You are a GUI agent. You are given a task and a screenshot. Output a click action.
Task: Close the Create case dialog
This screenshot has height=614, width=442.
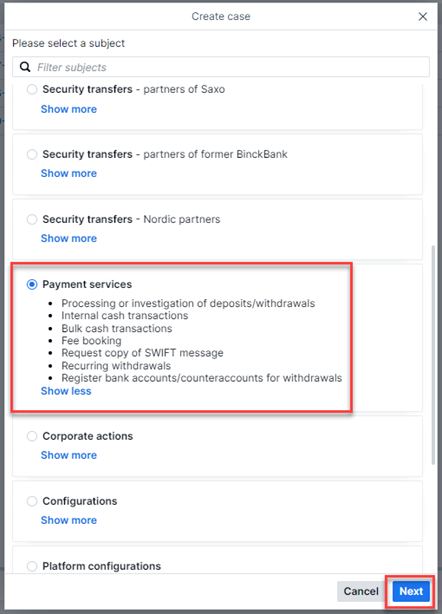[423, 16]
